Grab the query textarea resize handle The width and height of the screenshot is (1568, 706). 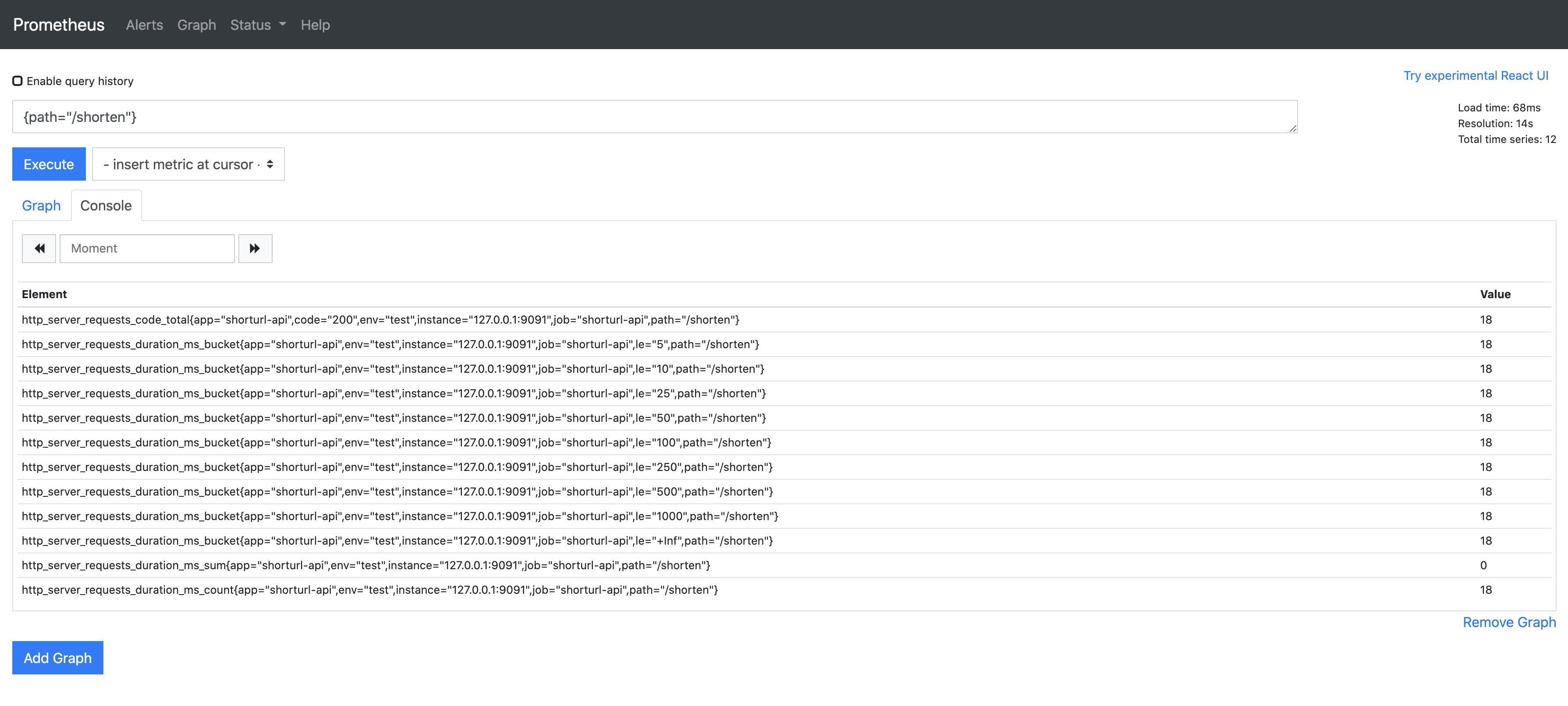pyautogui.click(x=1293, y=128)
